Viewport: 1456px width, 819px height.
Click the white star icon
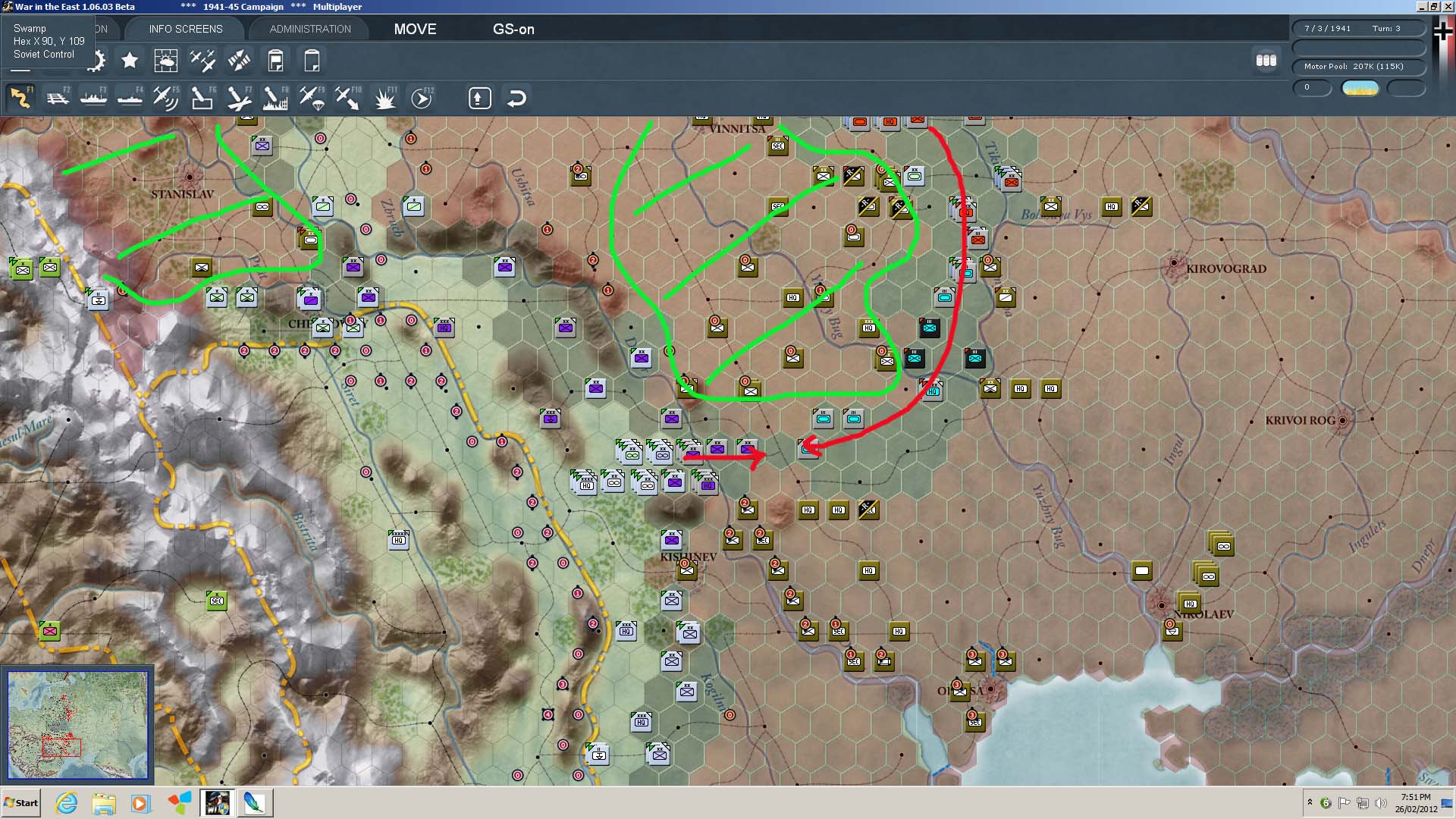point(130,60)
